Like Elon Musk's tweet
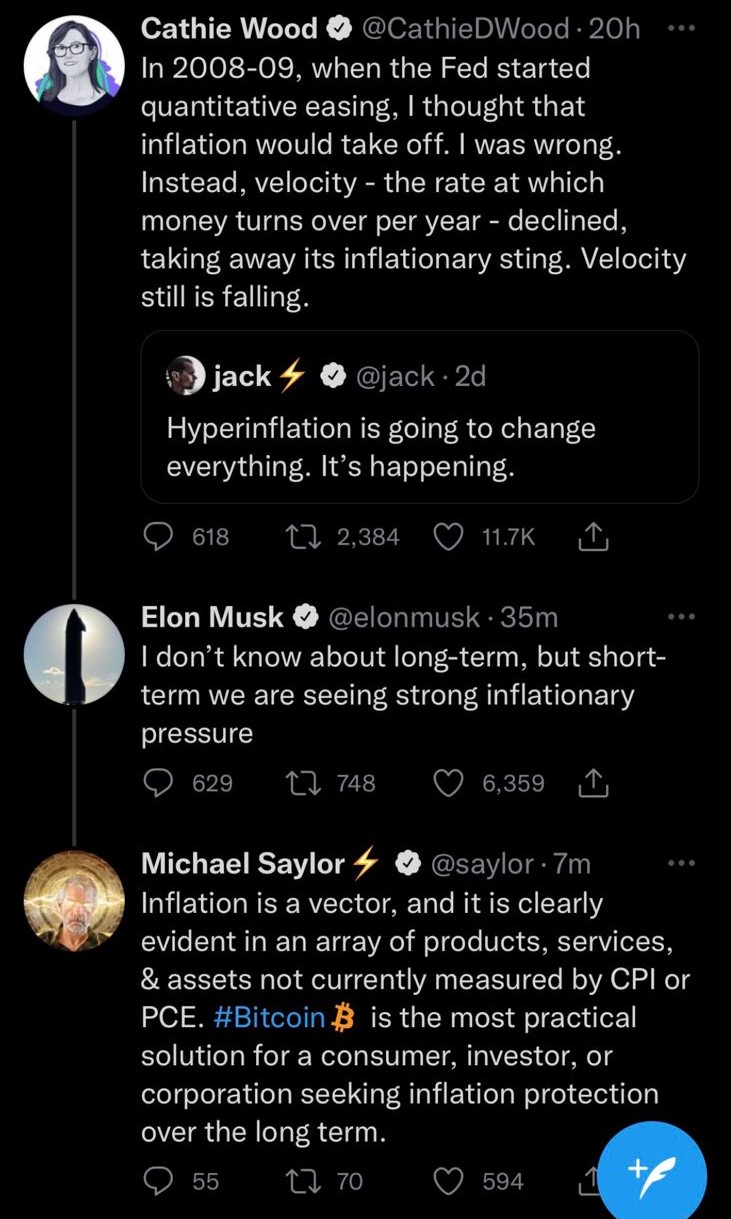Image resolution: width=731 pixels, height=1219 pixels. click(447, 783)
